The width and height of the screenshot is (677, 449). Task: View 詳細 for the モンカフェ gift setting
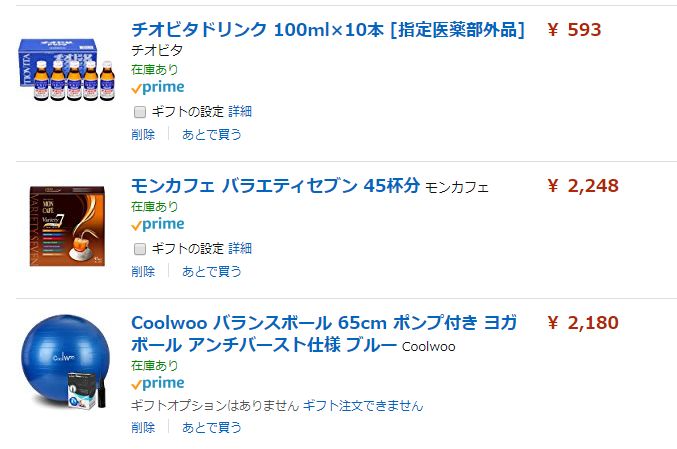240,248
